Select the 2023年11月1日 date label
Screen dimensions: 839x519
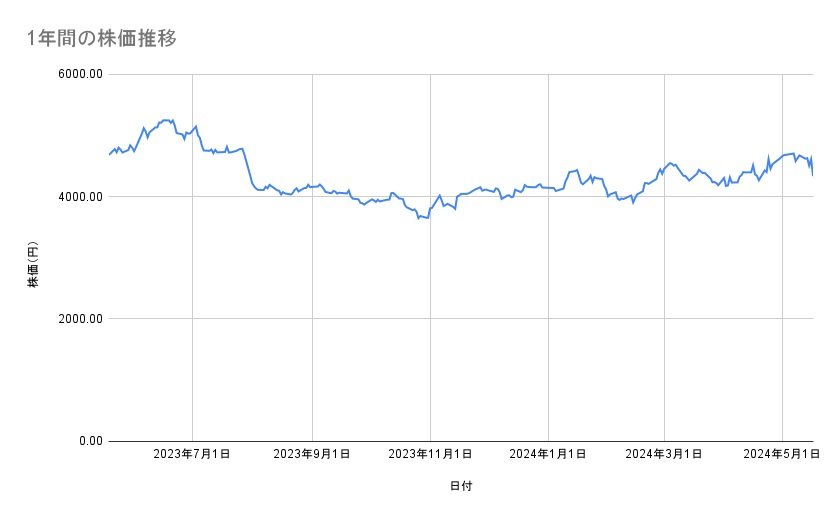click(430, 455)
